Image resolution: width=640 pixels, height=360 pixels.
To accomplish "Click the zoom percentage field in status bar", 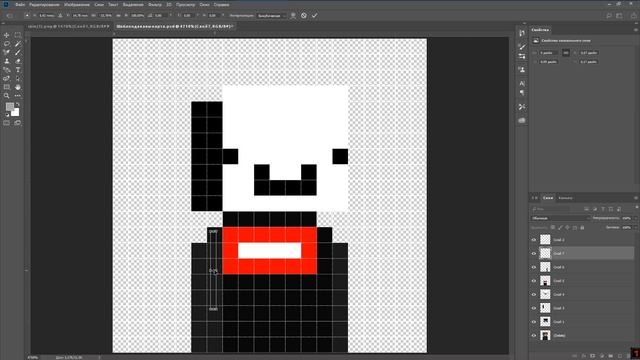I will click(x=33, y=357).
